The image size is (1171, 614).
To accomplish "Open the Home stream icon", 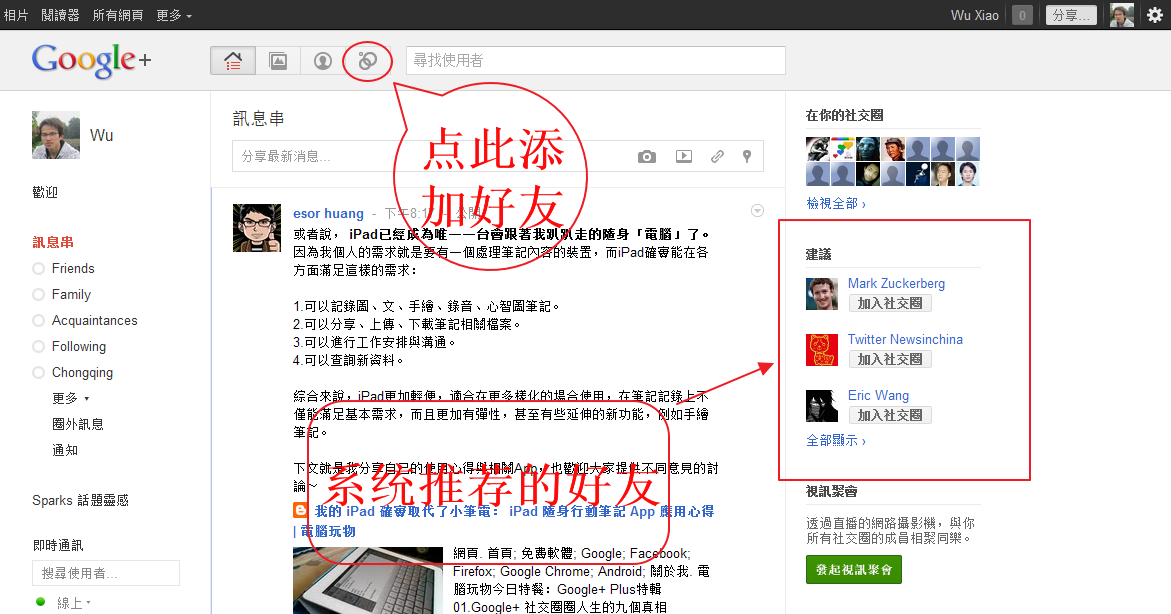I will [x=233, y=61].
